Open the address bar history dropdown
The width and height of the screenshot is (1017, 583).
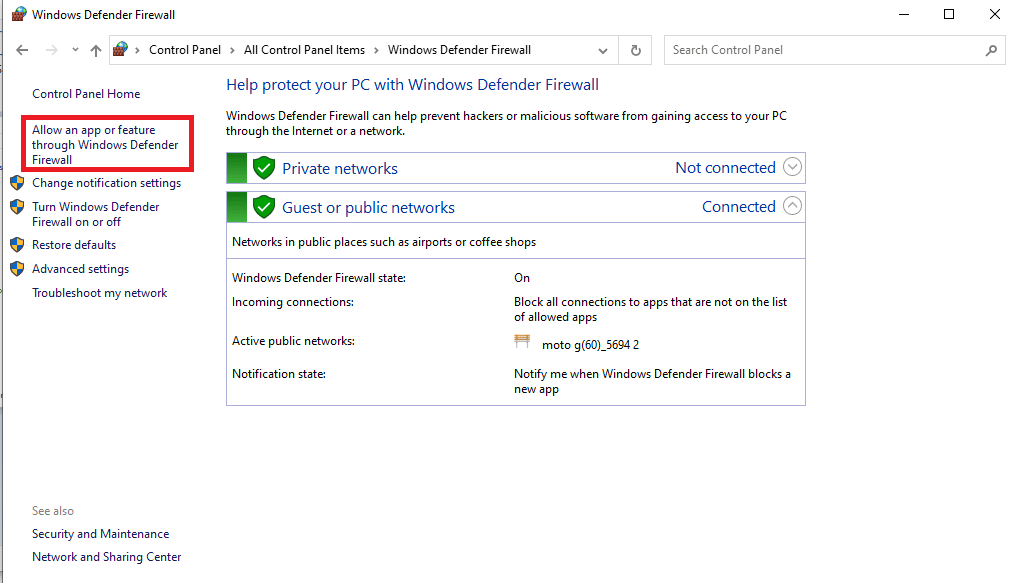[x=603, y=50]
